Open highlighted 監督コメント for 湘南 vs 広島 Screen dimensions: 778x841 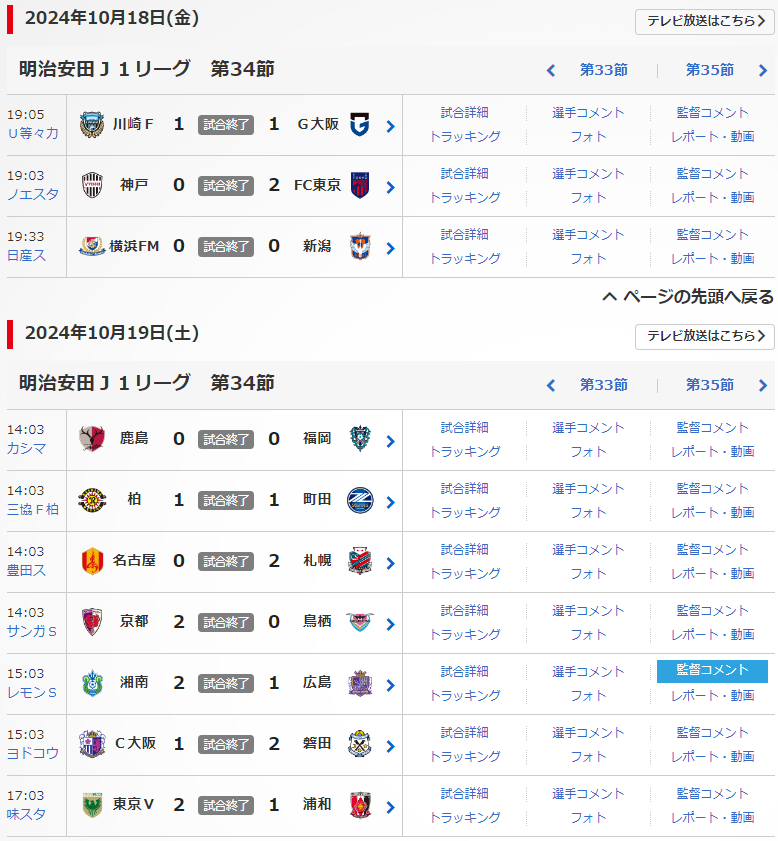[x=712, y=671]
